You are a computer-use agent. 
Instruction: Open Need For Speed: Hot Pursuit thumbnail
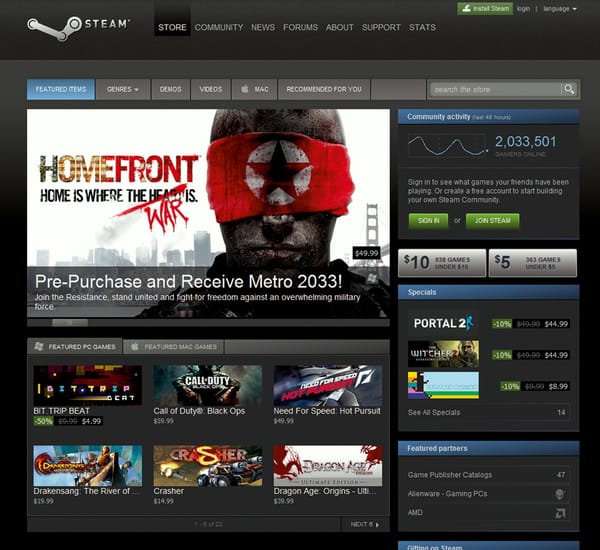click(x=328, y=385)
